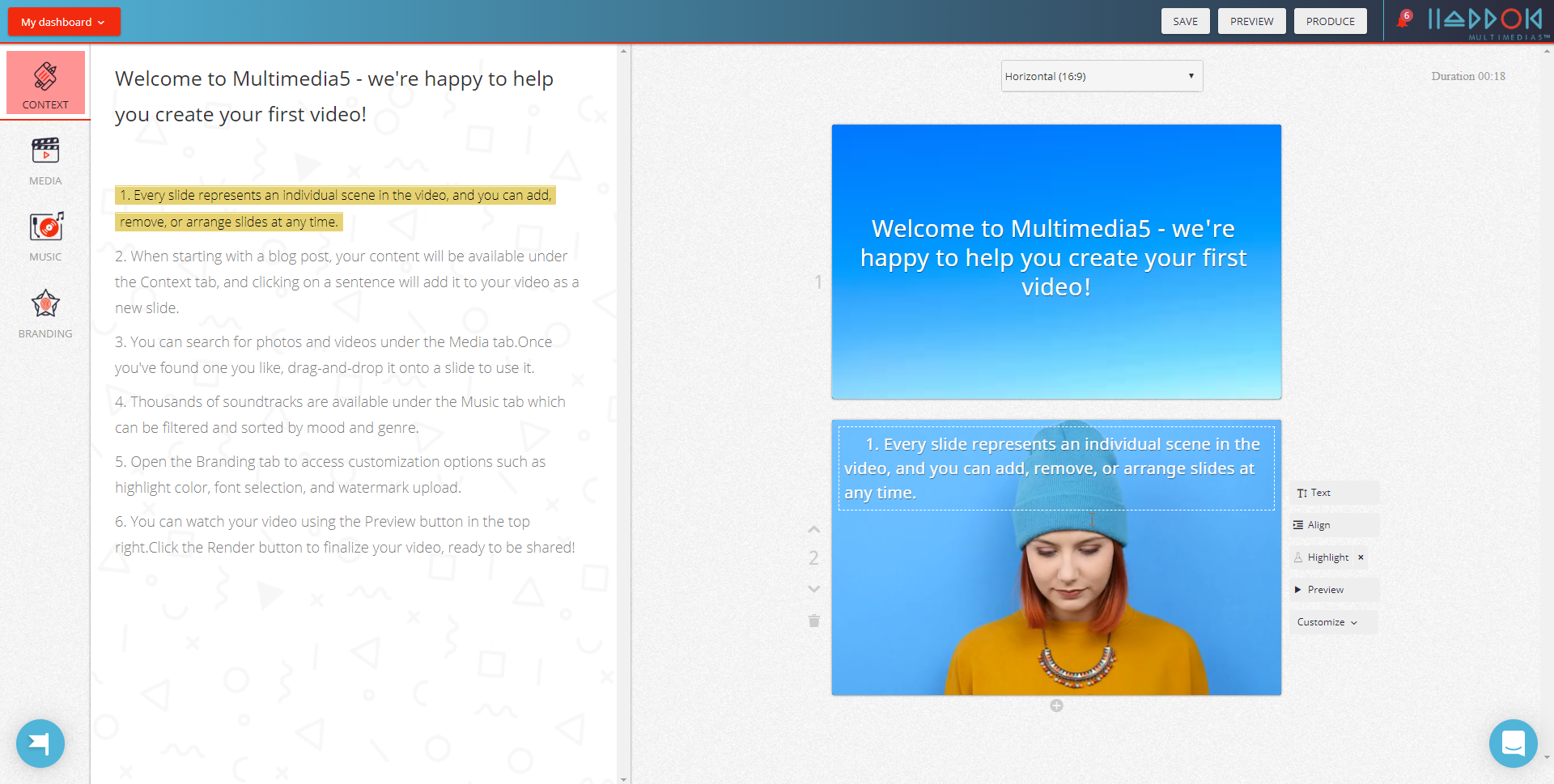The width and height of the screenshot is (1554, 784).
Task: Add sentence '5. Open the Branding tab'
Action: 330,474
